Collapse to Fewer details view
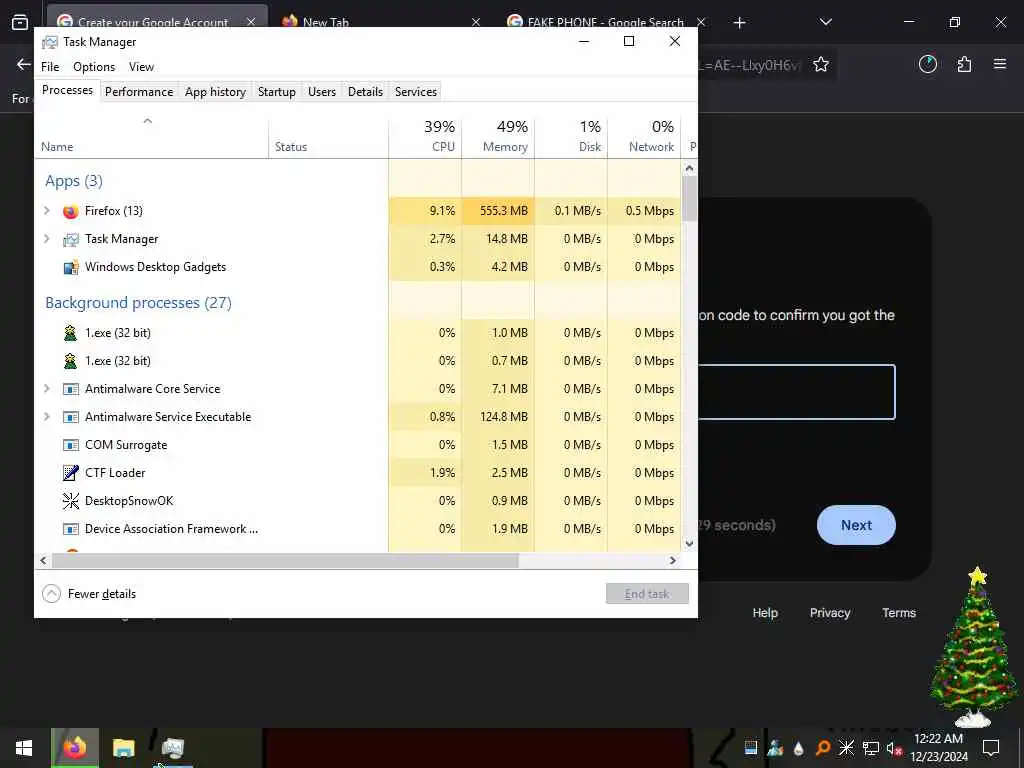Image resolution: width=1024 pixels, height=768 pixels. click(x=89, y=594)
